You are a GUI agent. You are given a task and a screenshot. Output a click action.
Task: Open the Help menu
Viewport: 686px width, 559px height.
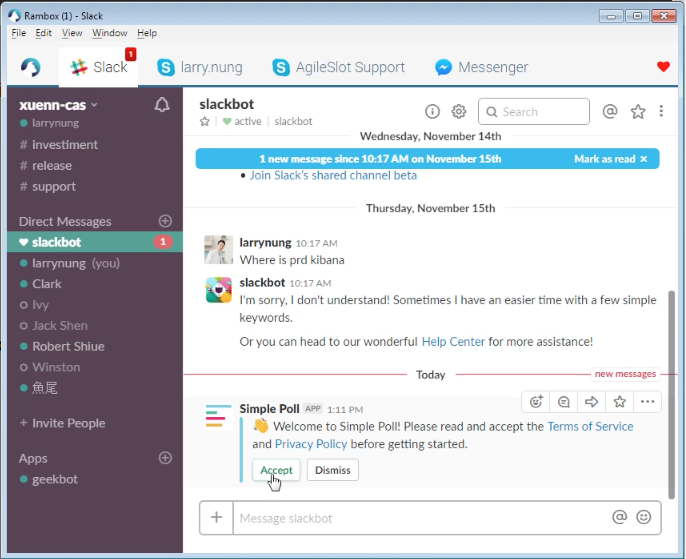[x=147, y=33]
